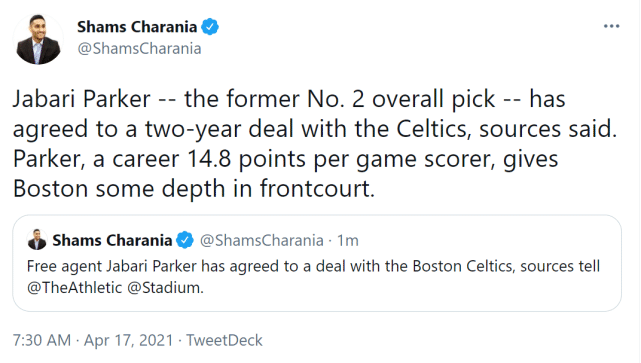The height and width of the screenshot is (363, 641).
Task: Click @ShamsCharania handle in quoted tweet header
Action: point(262,240)
